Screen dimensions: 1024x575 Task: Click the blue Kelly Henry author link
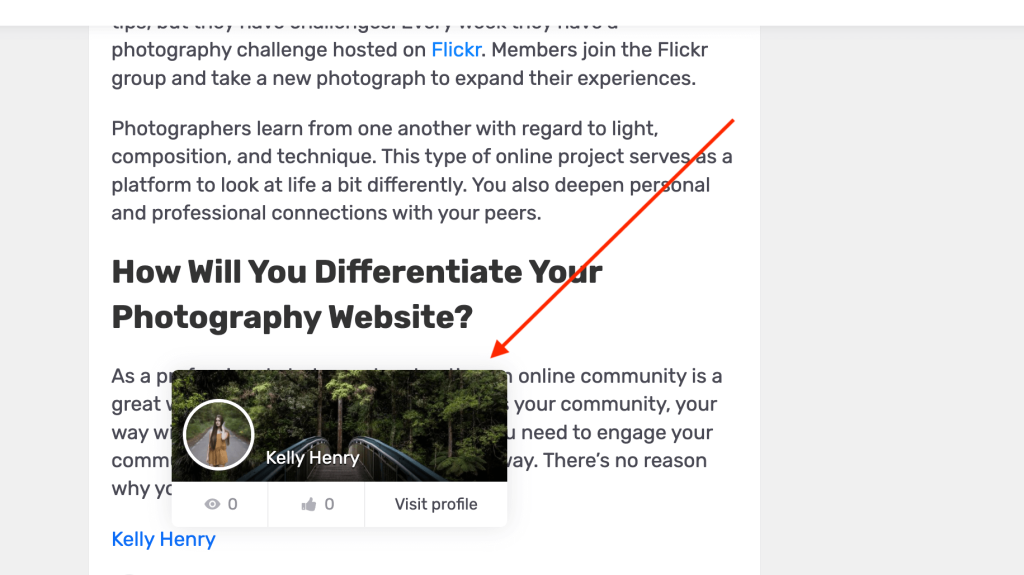click(x=163, y=539)
